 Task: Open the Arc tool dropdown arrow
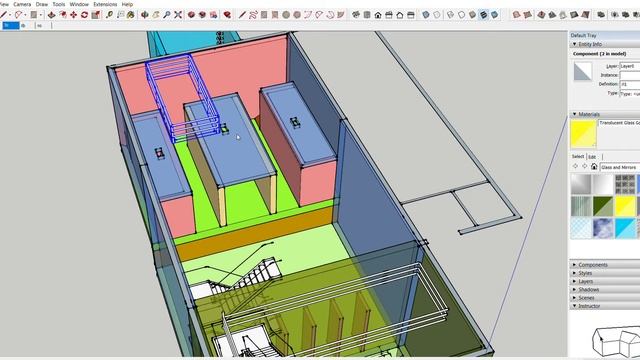[25, 15]
